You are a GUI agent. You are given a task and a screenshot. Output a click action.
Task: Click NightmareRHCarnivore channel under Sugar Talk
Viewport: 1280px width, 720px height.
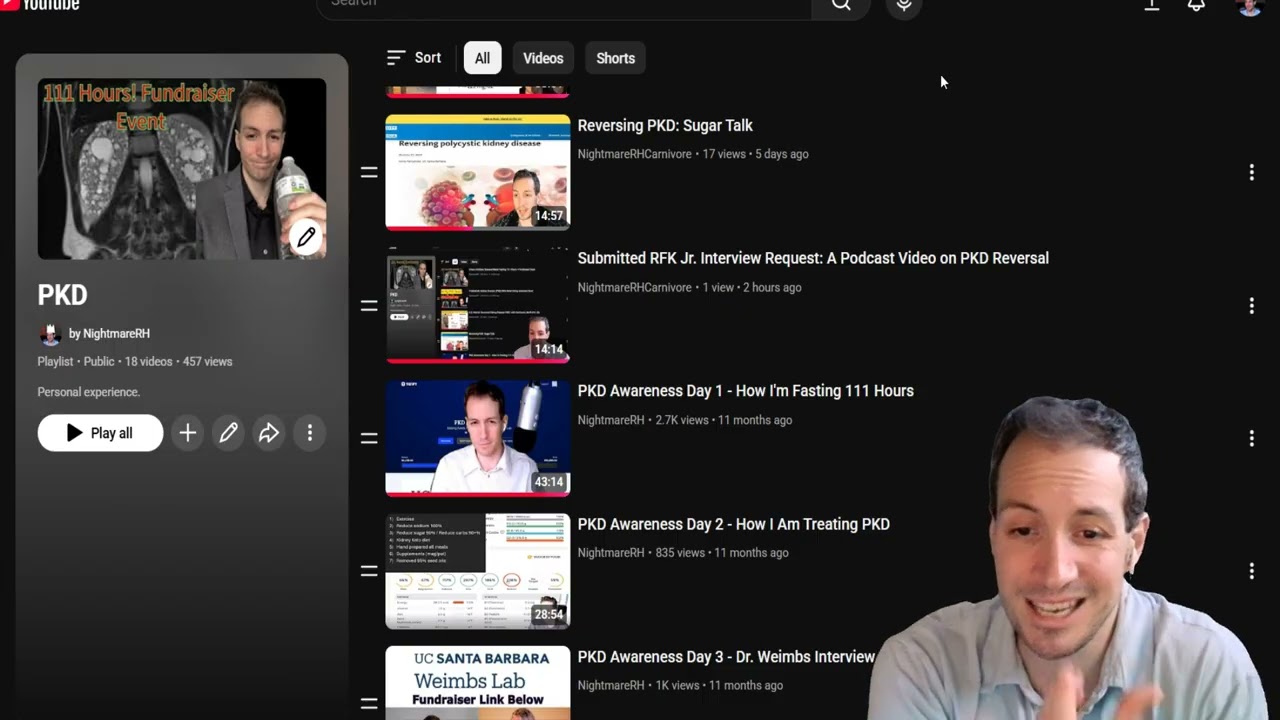point(635,154)
